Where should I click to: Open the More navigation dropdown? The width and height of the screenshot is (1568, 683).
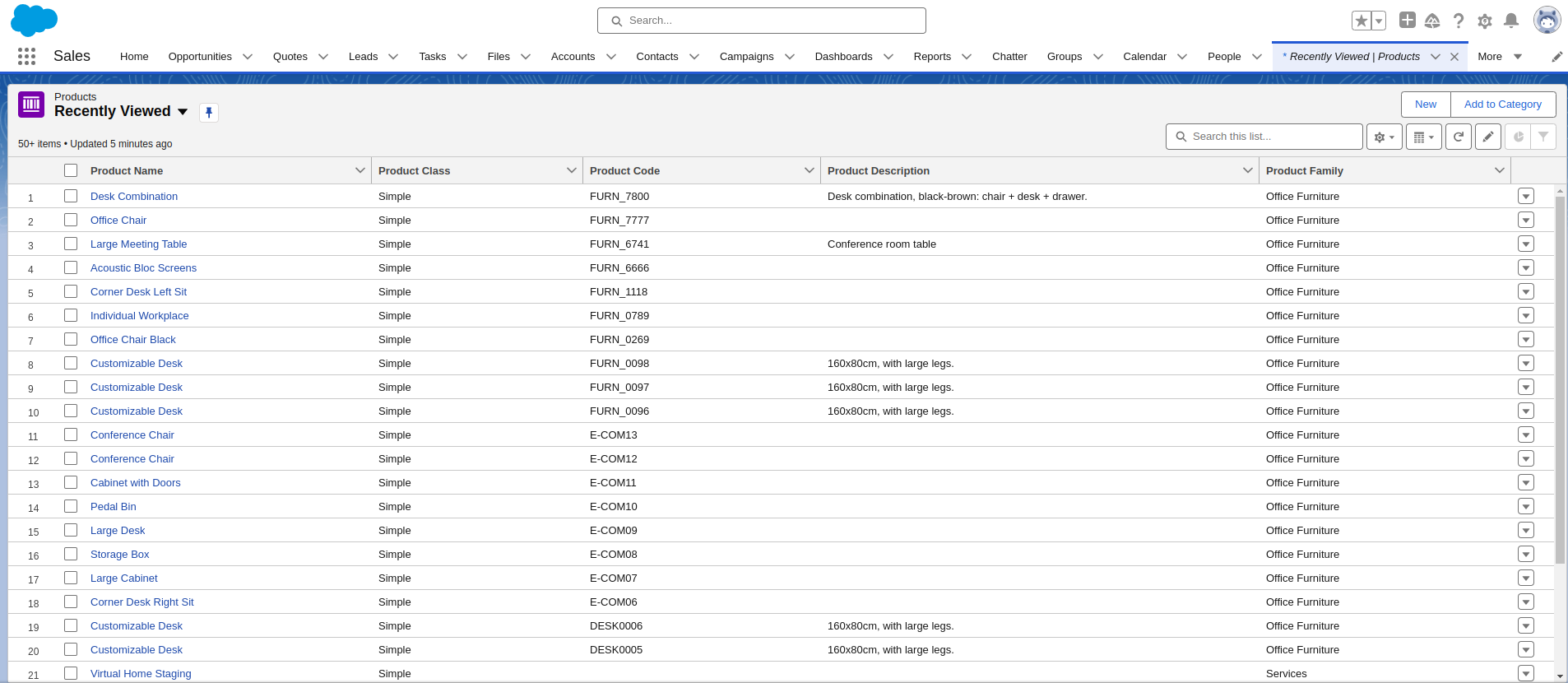[x=1500, y=57]
